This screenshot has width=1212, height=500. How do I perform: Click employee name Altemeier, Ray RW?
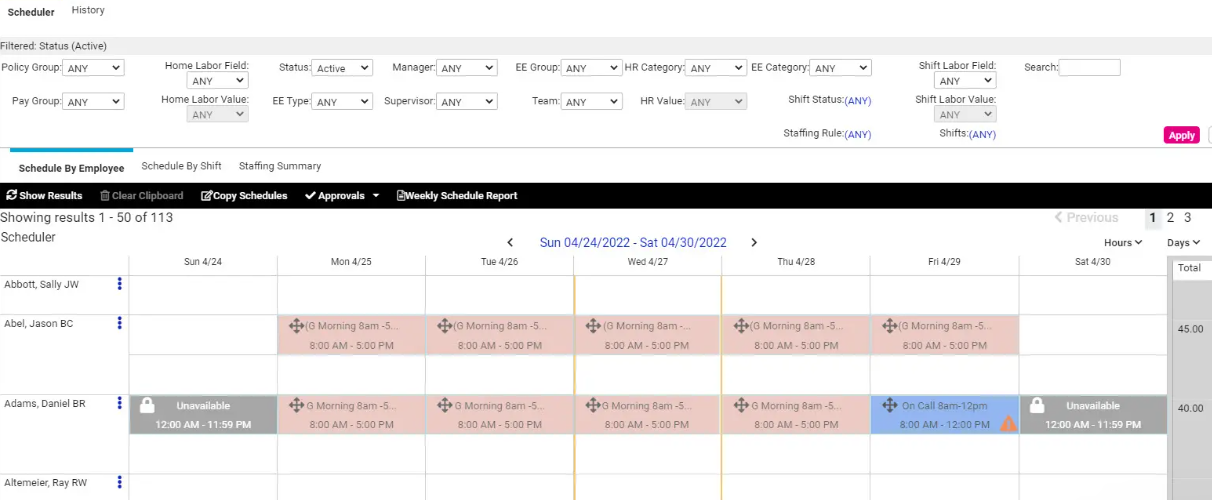point(46,482)
